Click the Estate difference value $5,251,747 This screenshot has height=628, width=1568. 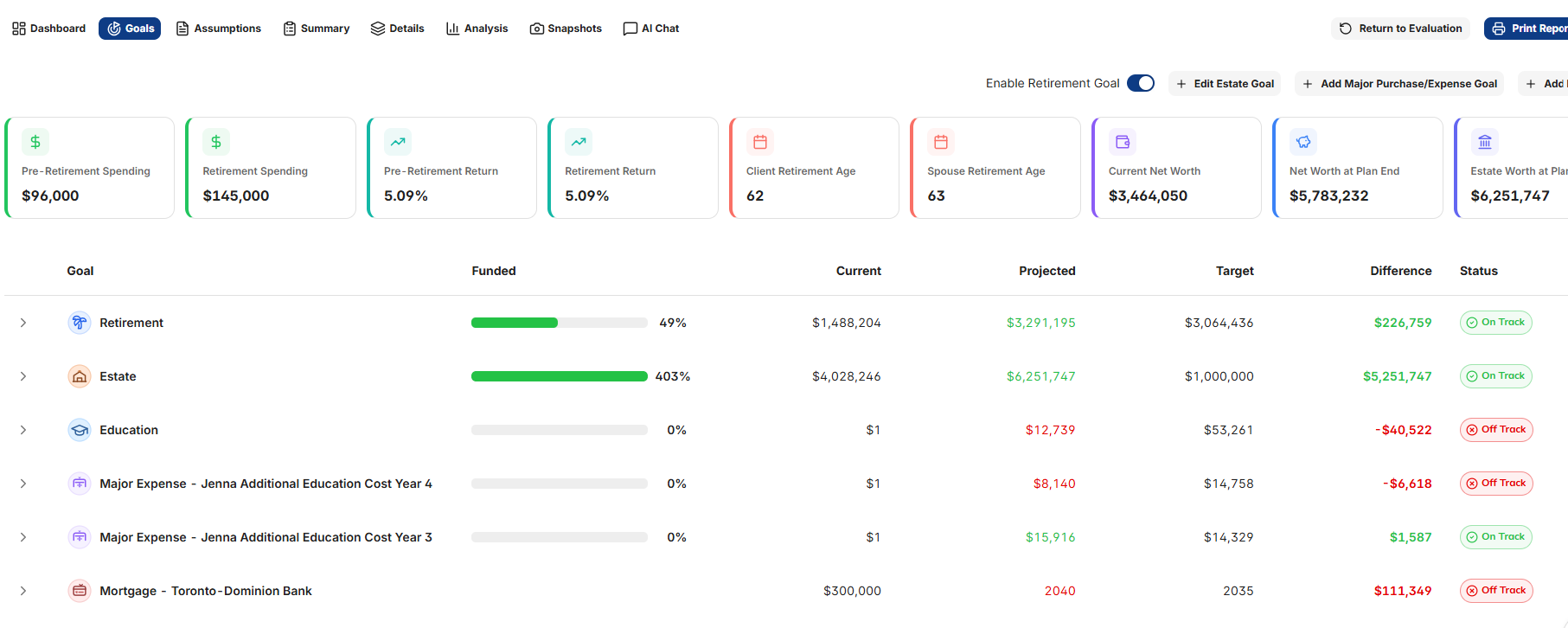click(1398, 376)
